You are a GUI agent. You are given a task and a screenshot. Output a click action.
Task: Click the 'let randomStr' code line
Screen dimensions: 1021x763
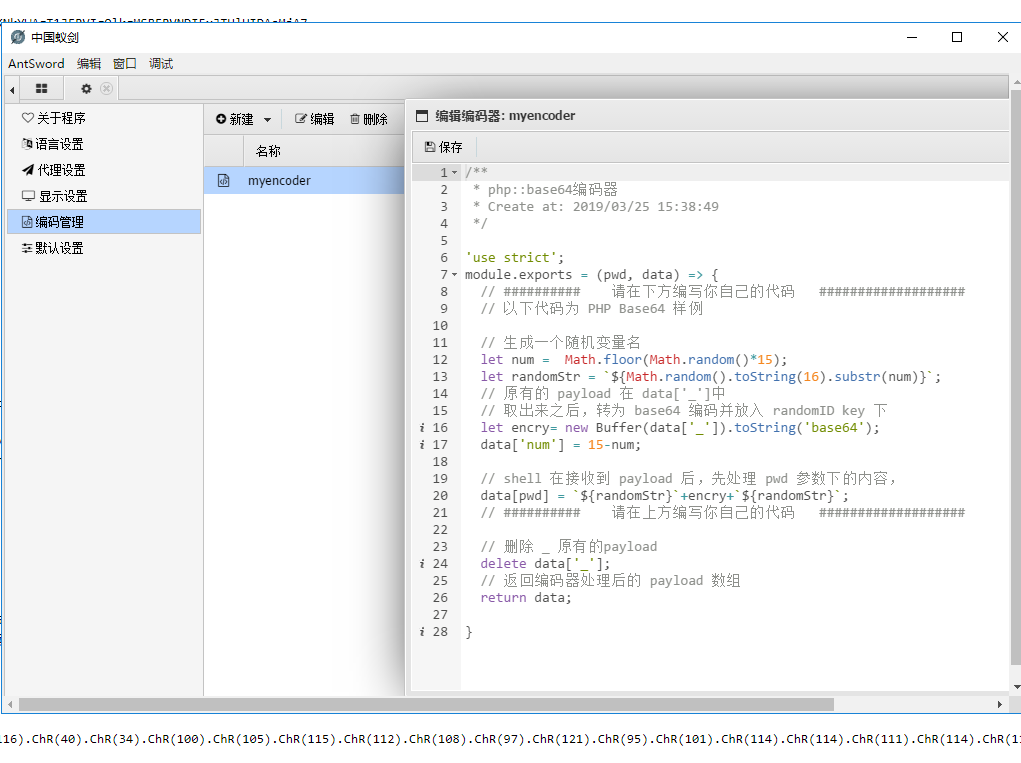coord(710,377)
